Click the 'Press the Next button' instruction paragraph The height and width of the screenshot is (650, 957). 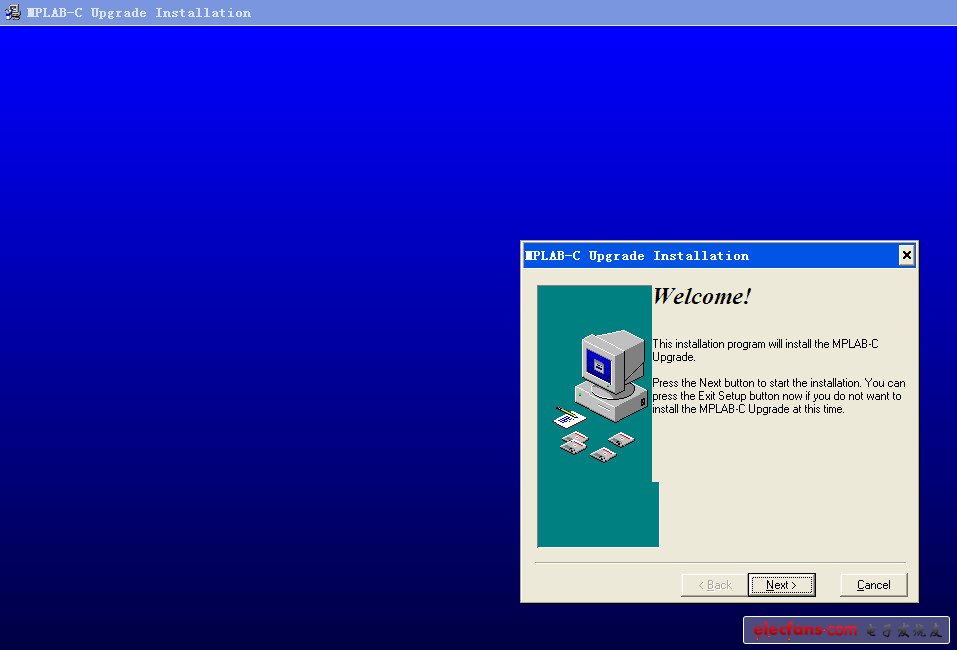point(778,396)
